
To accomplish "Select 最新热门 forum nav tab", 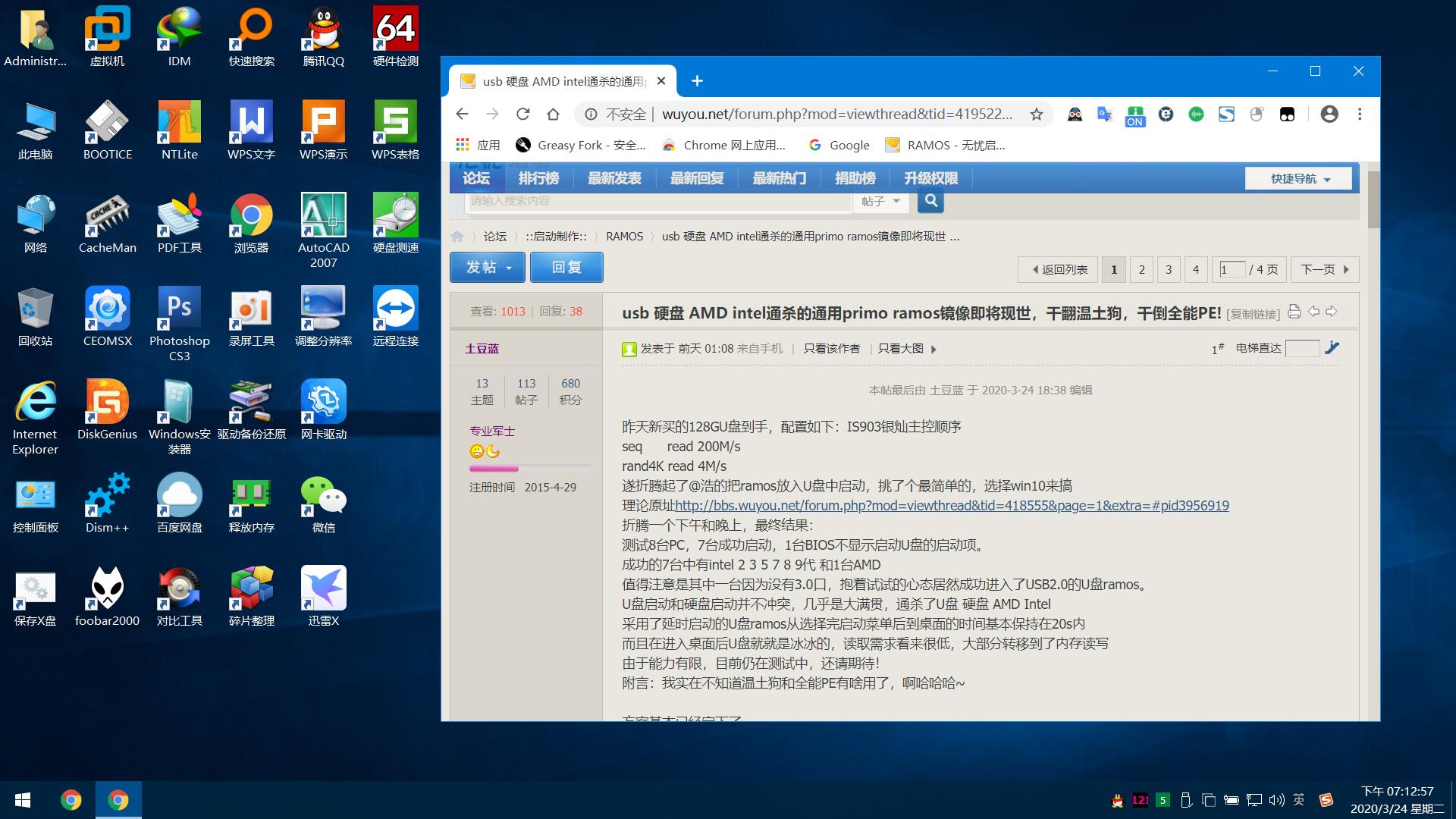I will coord(779,178).
